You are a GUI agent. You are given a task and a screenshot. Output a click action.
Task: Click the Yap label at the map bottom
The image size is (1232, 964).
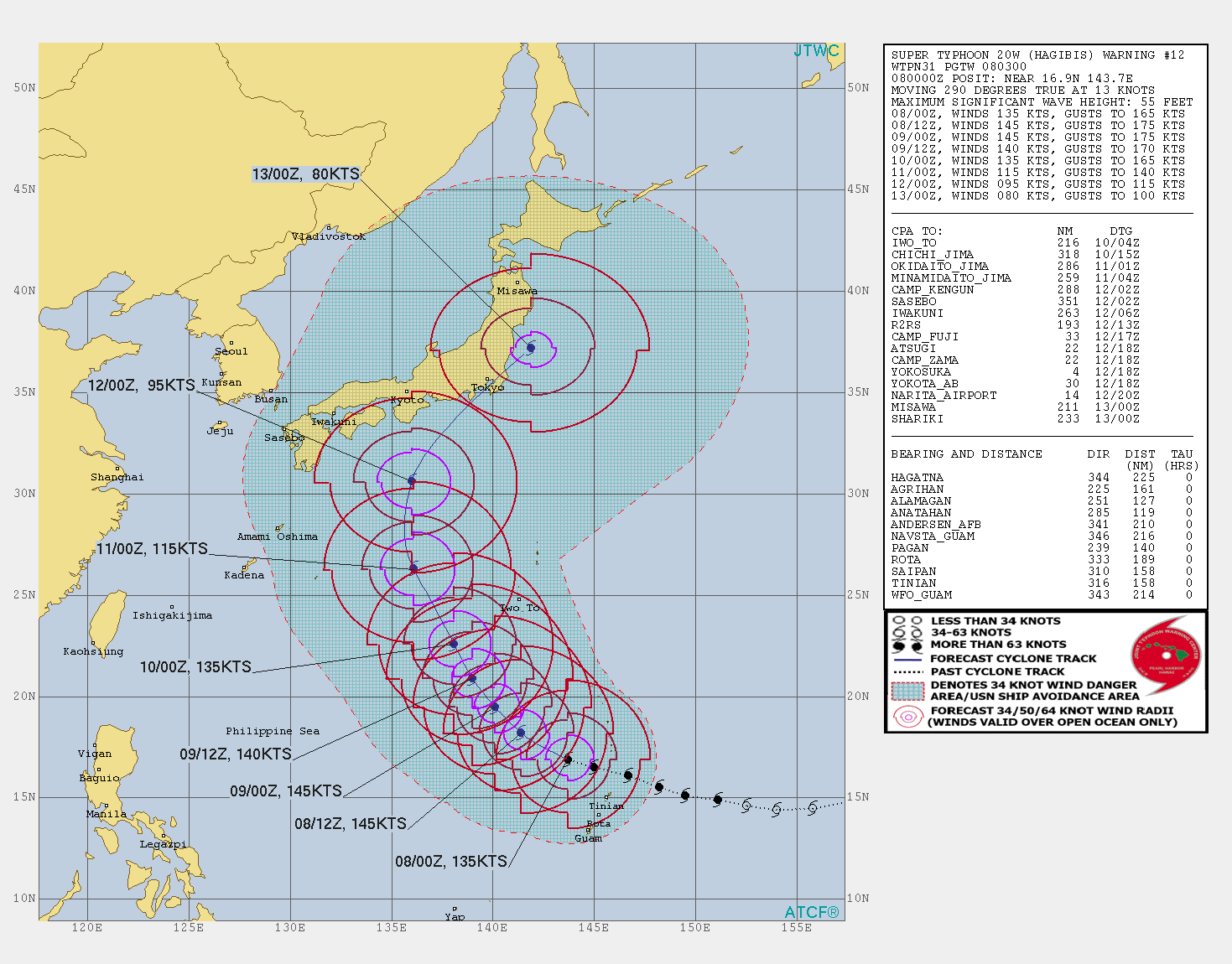455,917
